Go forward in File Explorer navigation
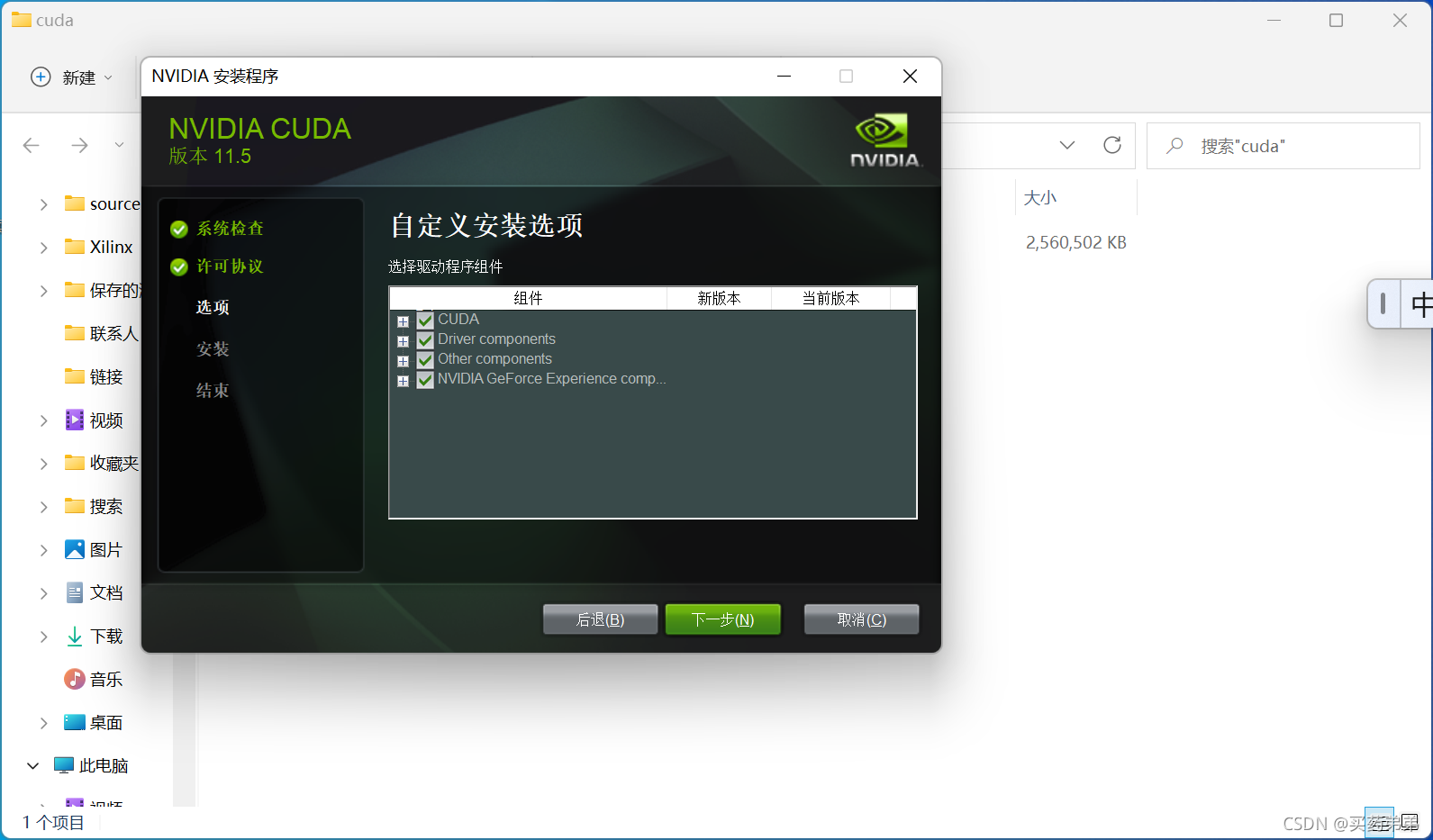 click(80, 145)
